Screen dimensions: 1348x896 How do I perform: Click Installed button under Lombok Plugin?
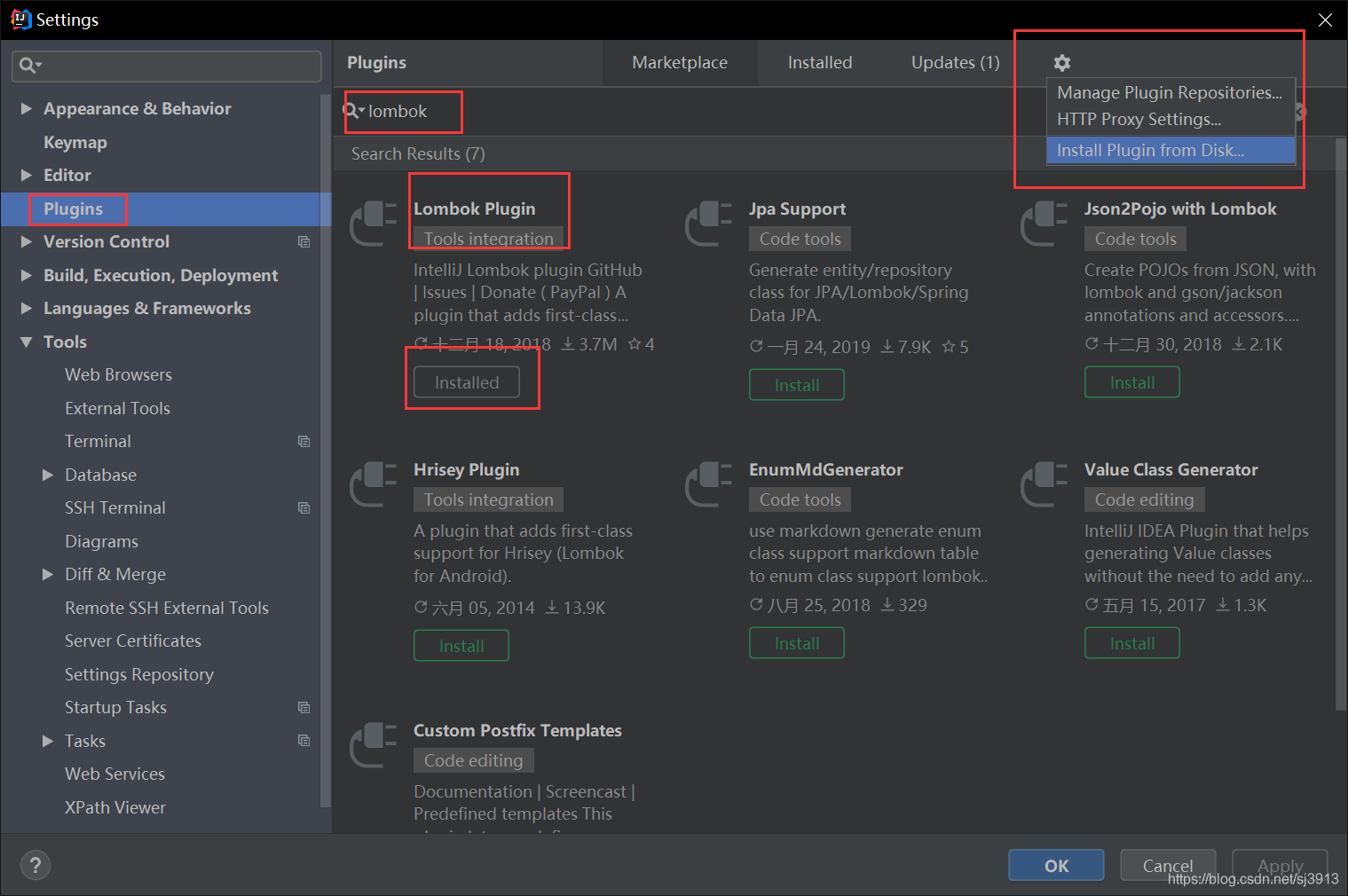(467, 382)
